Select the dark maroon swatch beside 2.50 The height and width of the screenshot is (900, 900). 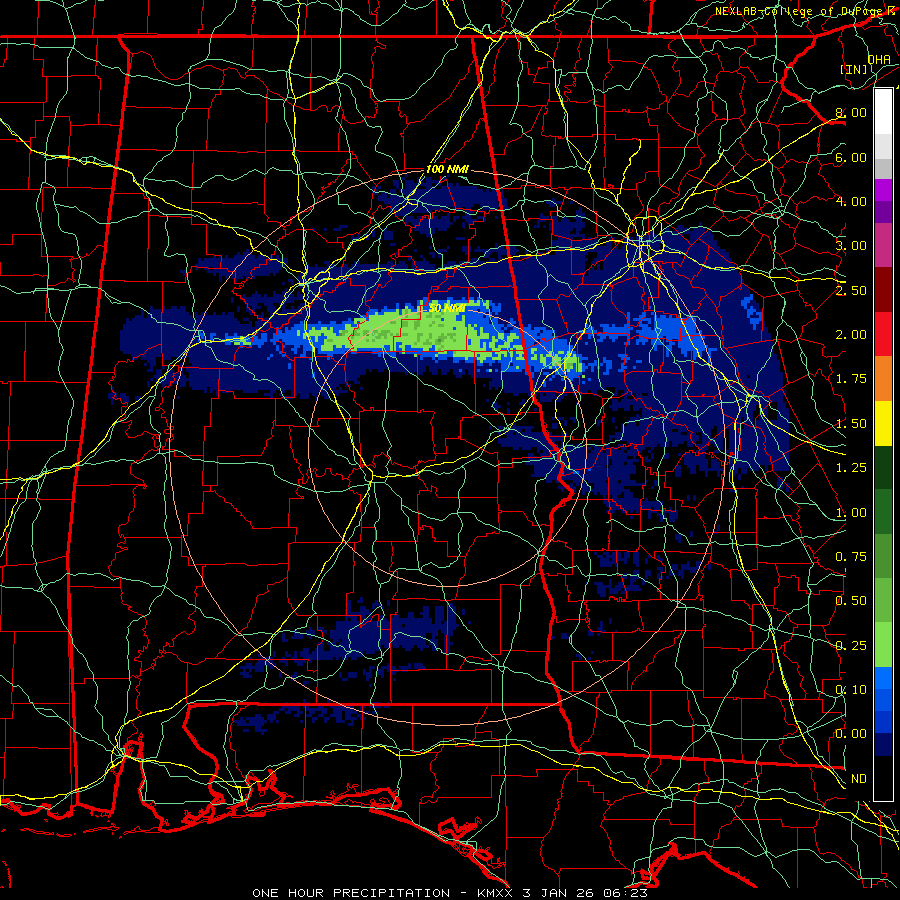(x=883, y=290)
